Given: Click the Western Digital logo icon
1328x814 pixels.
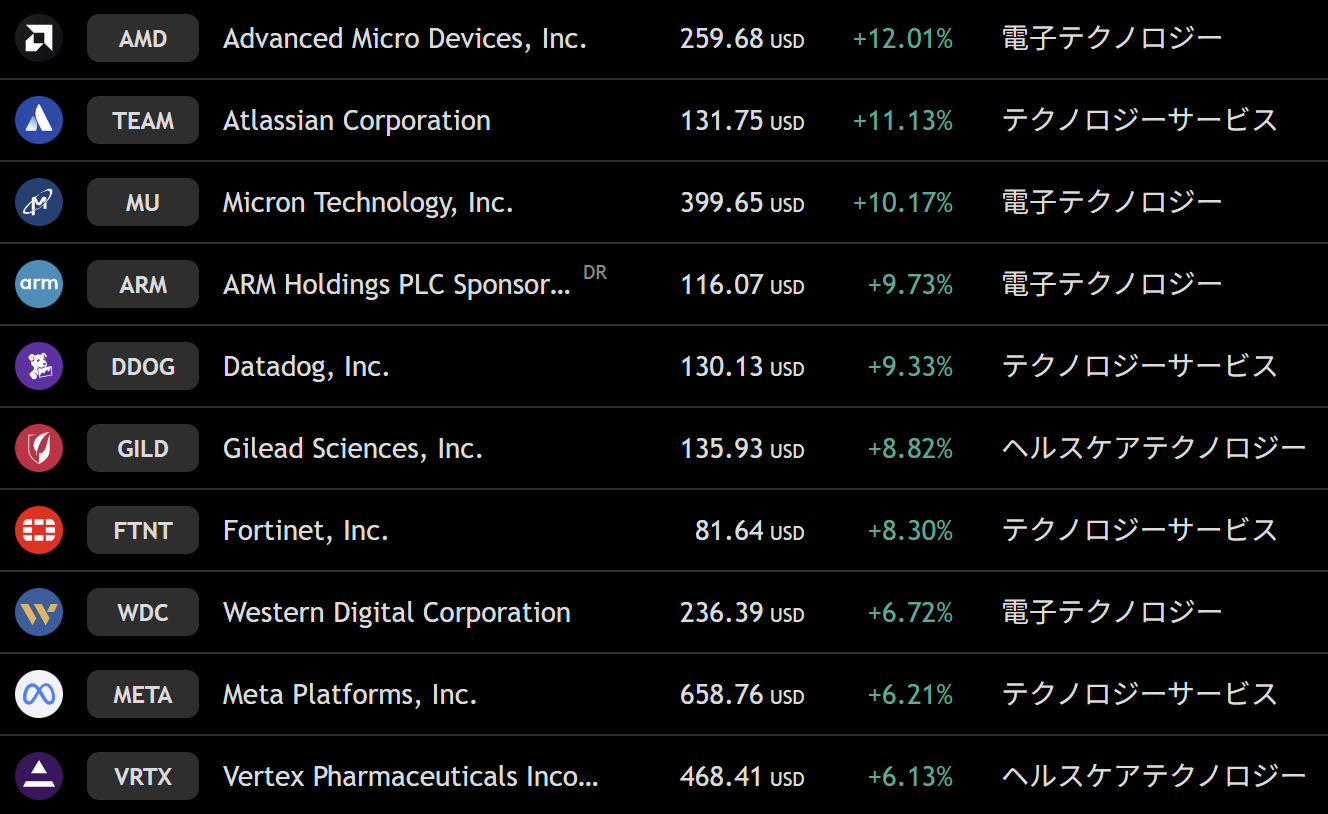Looking at the screenshot, I should 39,613.
